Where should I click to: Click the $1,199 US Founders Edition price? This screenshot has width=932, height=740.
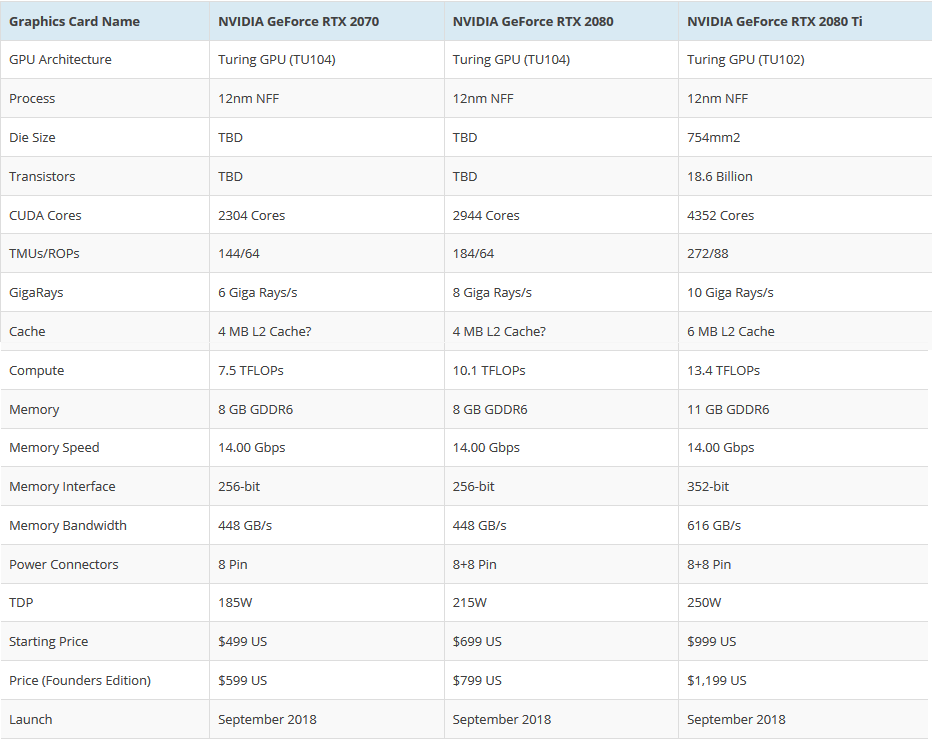point(716,681)
